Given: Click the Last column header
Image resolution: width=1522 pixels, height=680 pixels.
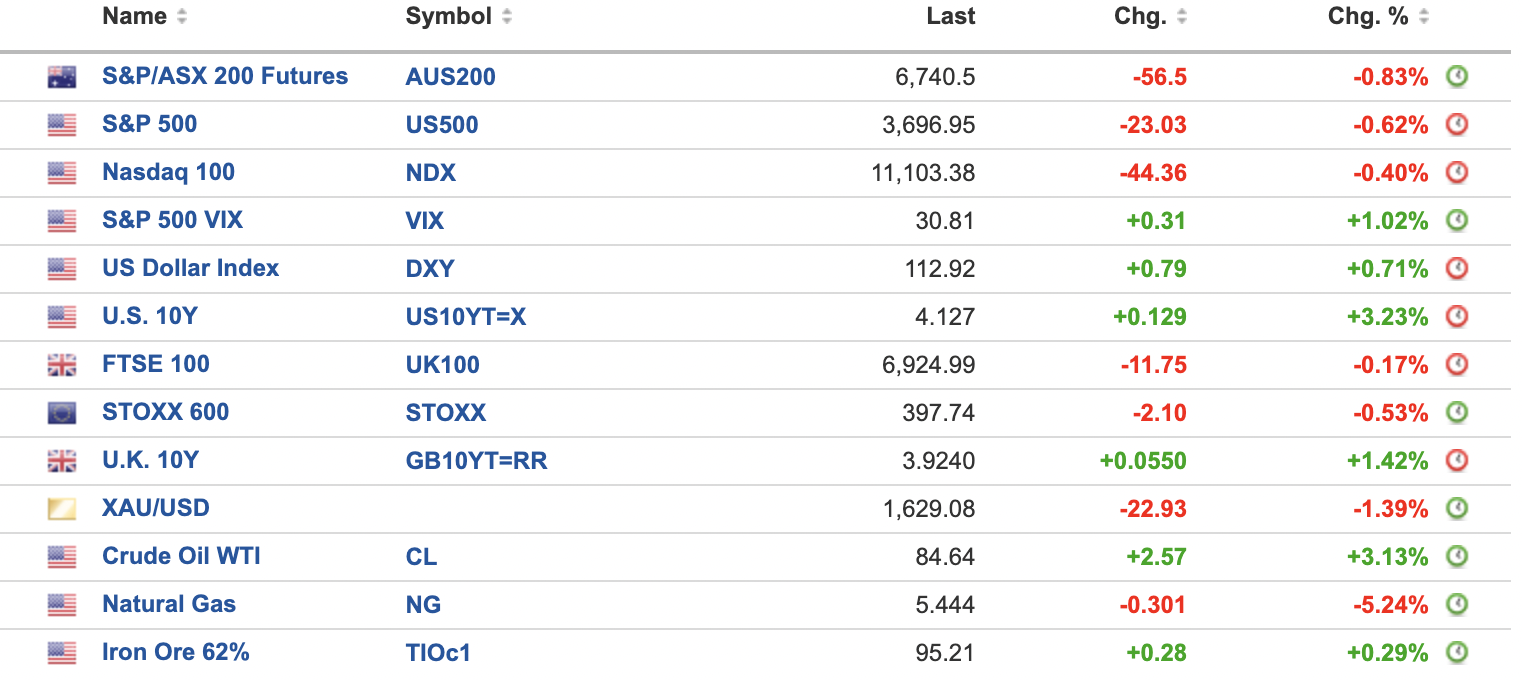Looking at the screenshot, I should 950,17.
